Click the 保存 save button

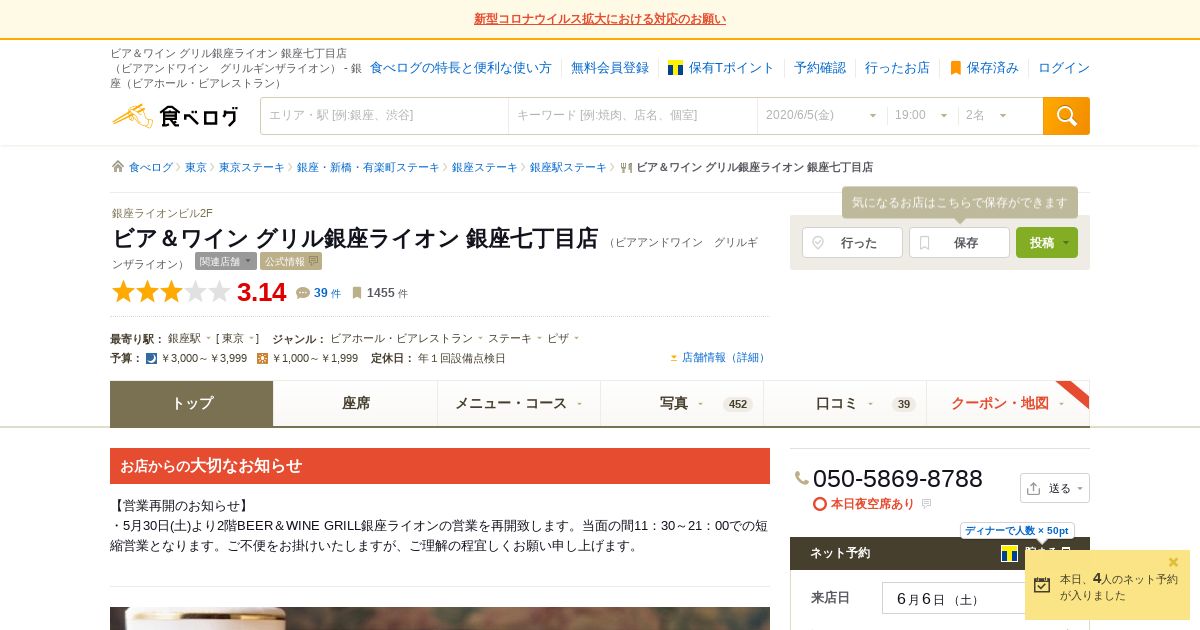[x=959, y=243]
